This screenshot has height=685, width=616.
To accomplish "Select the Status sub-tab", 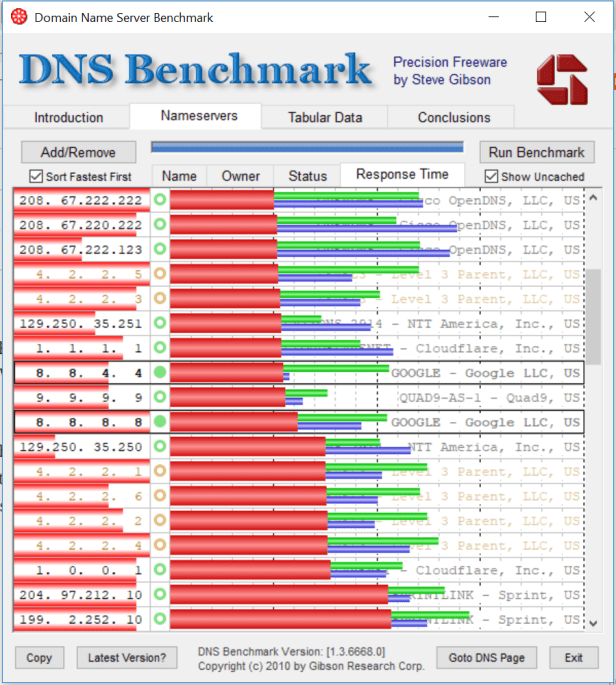I will click(x=307, y=176).
